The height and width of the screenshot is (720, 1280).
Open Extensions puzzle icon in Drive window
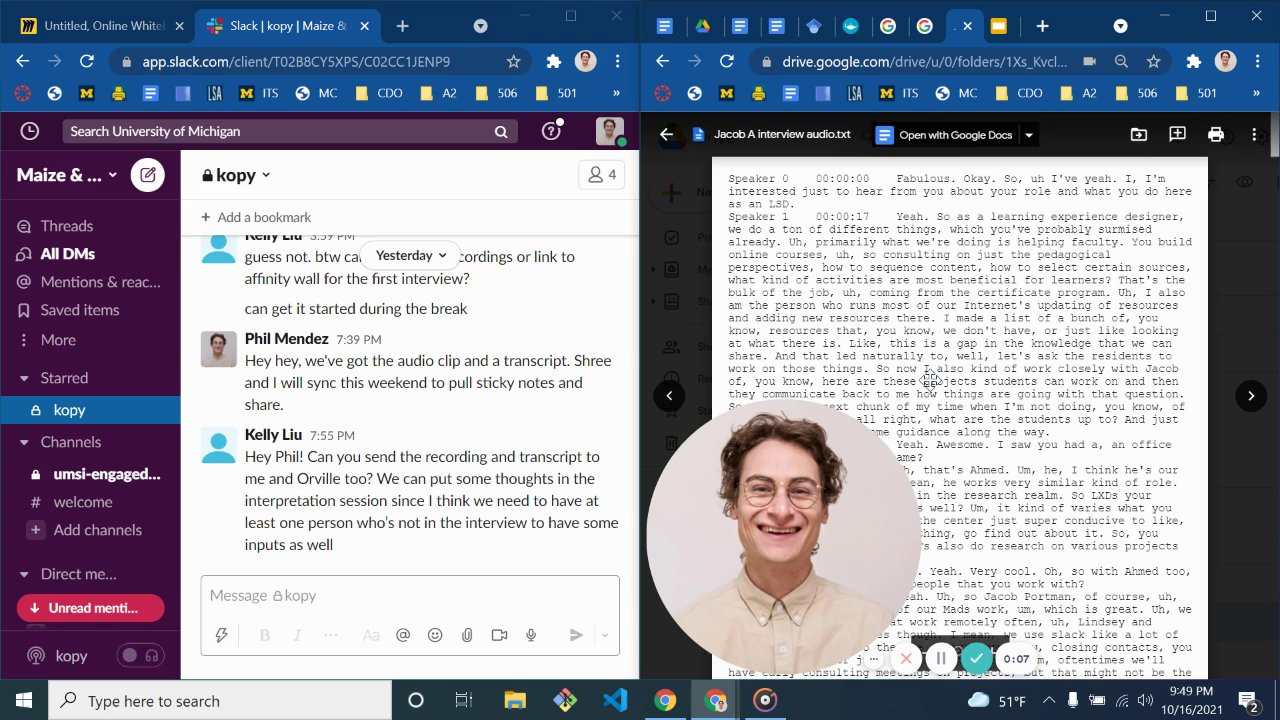click(x=1193, y=62)
